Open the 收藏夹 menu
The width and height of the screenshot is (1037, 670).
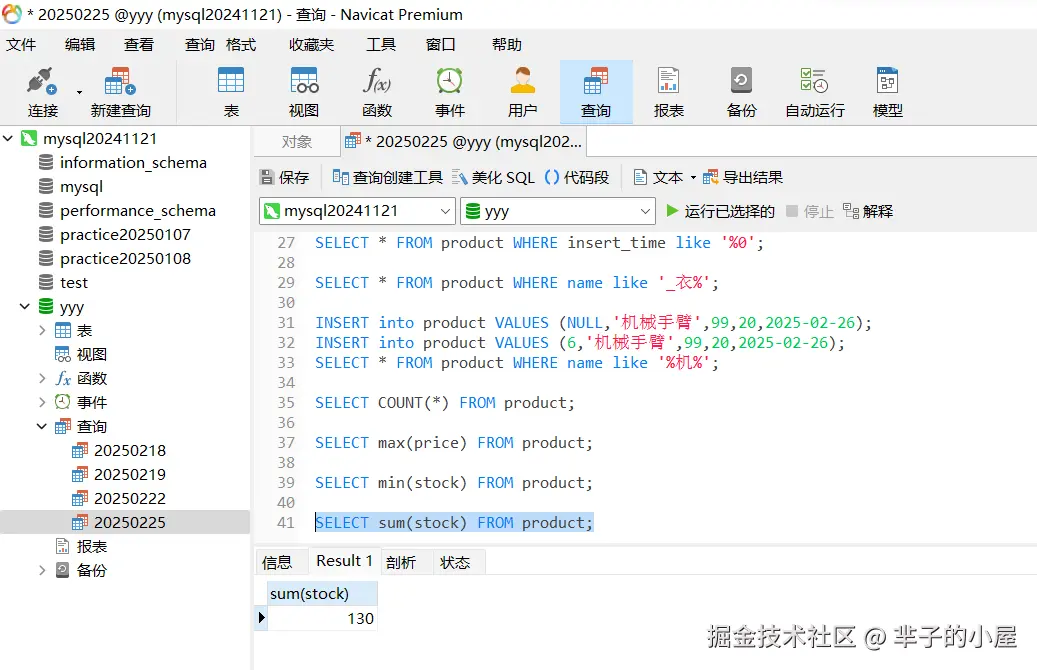[x=311, y=44]
